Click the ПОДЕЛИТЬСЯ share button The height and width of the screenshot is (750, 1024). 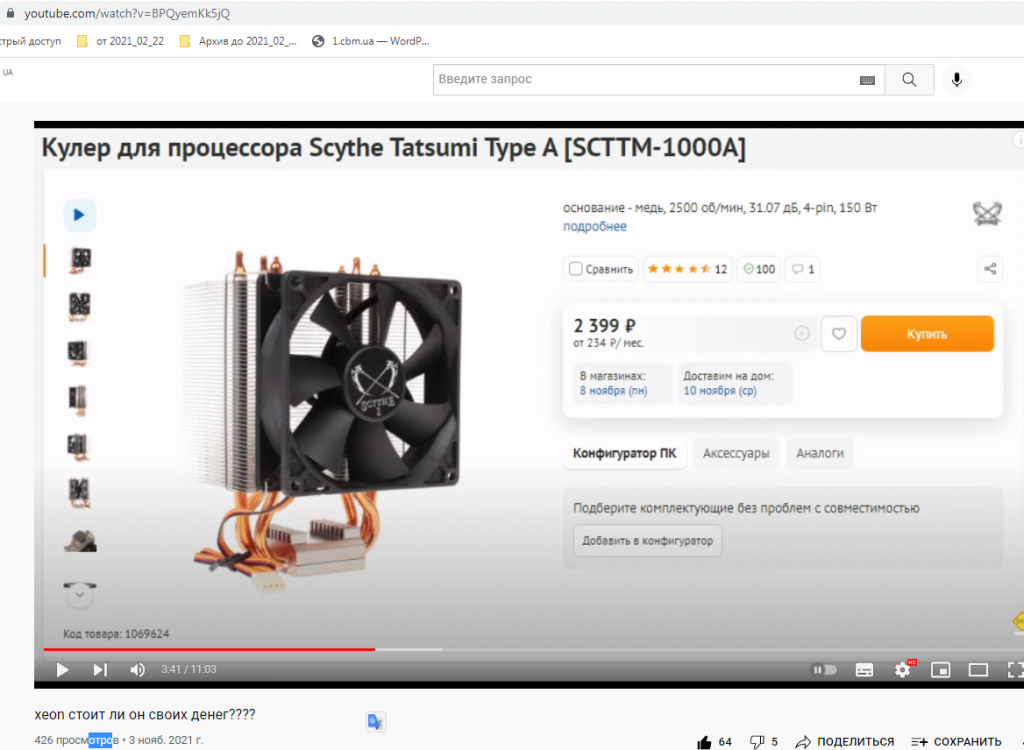coord(844,742)
